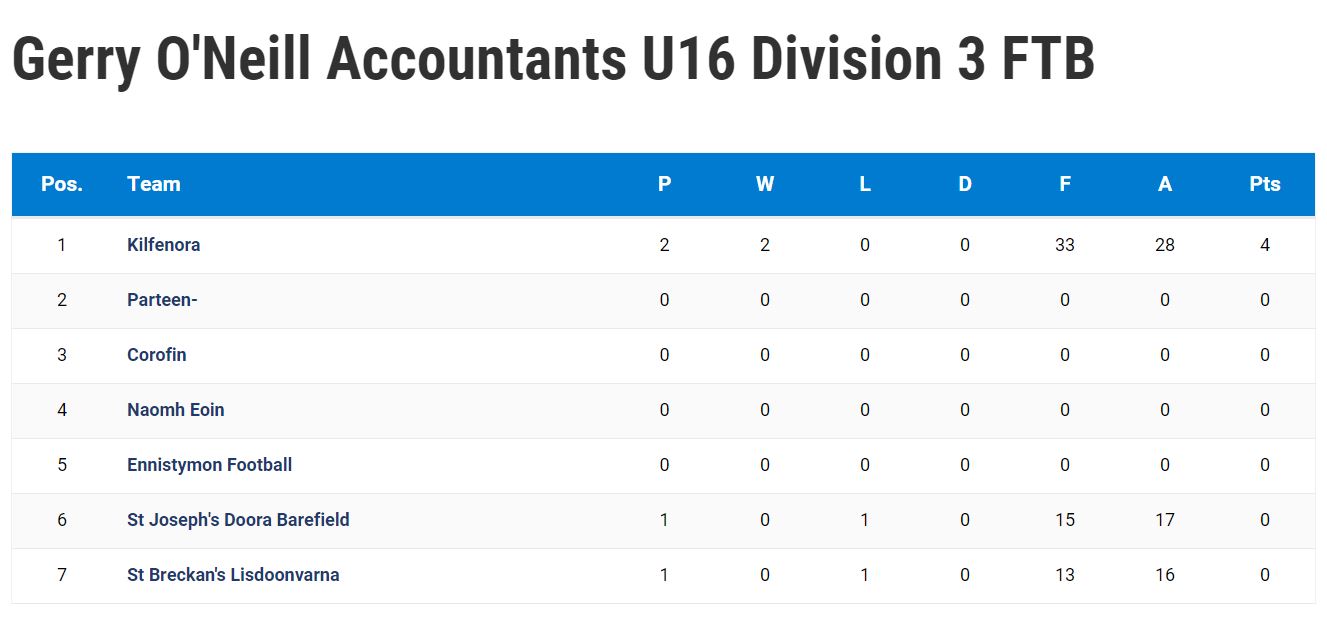Viewport: 1327px width, 632px height.
Task: Click the Pts column header
Action: point(1265,184)
